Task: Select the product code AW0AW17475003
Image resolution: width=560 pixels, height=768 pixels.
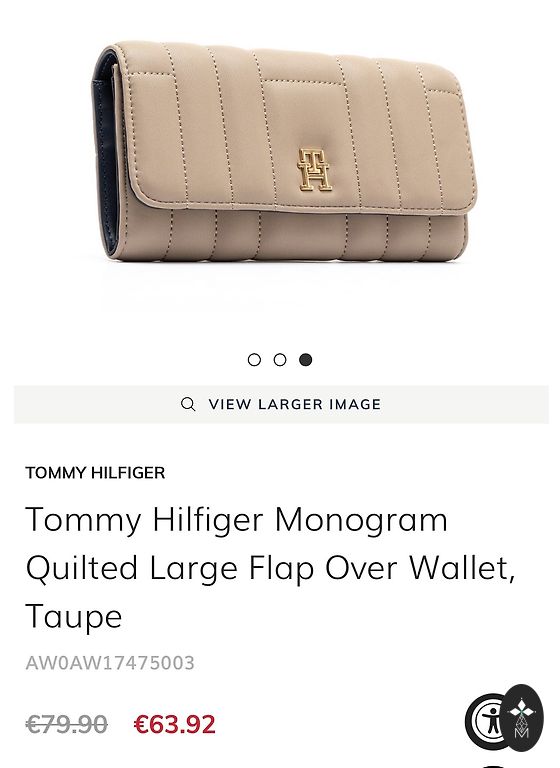Action: click(x=110, y=663)
